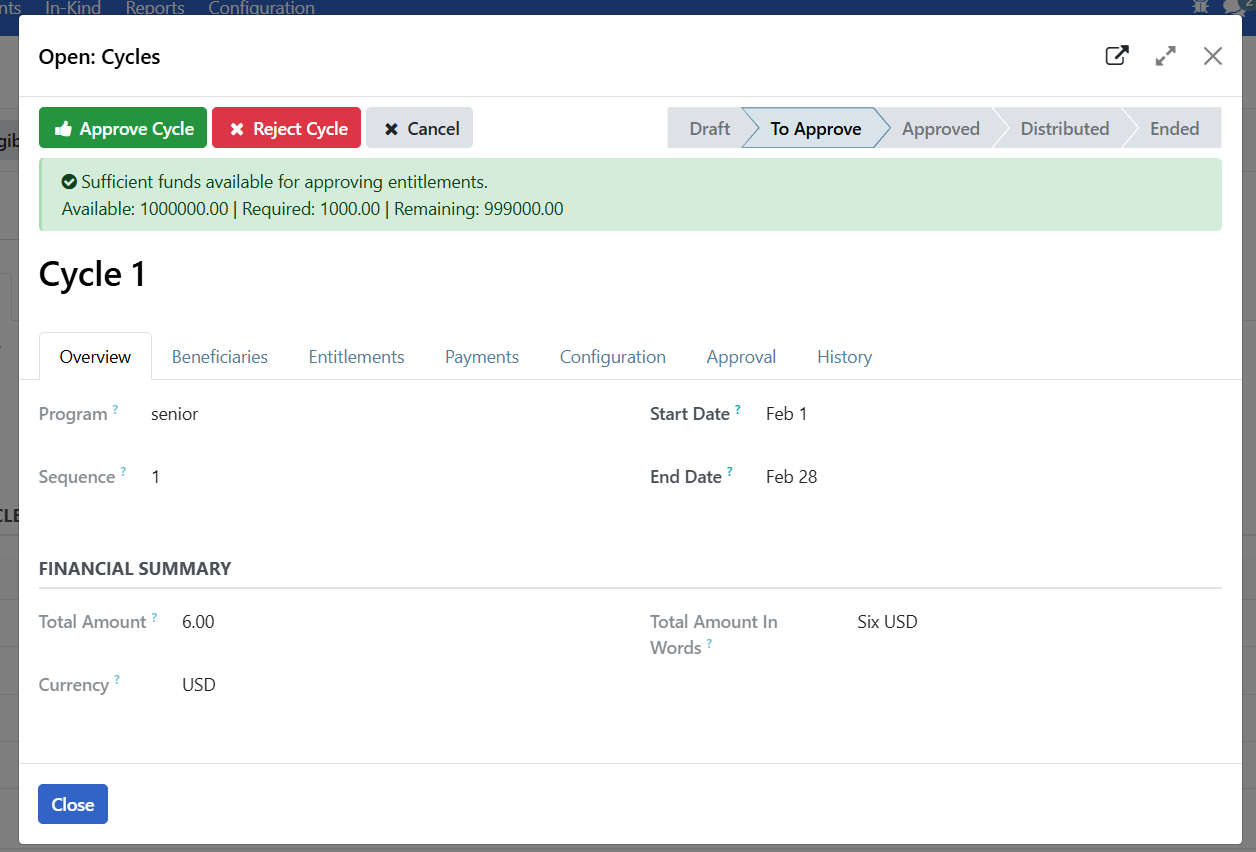Viewport: 1256px width, 852px height.
Task: Click the blue Close button
Action: click(73, 804)
